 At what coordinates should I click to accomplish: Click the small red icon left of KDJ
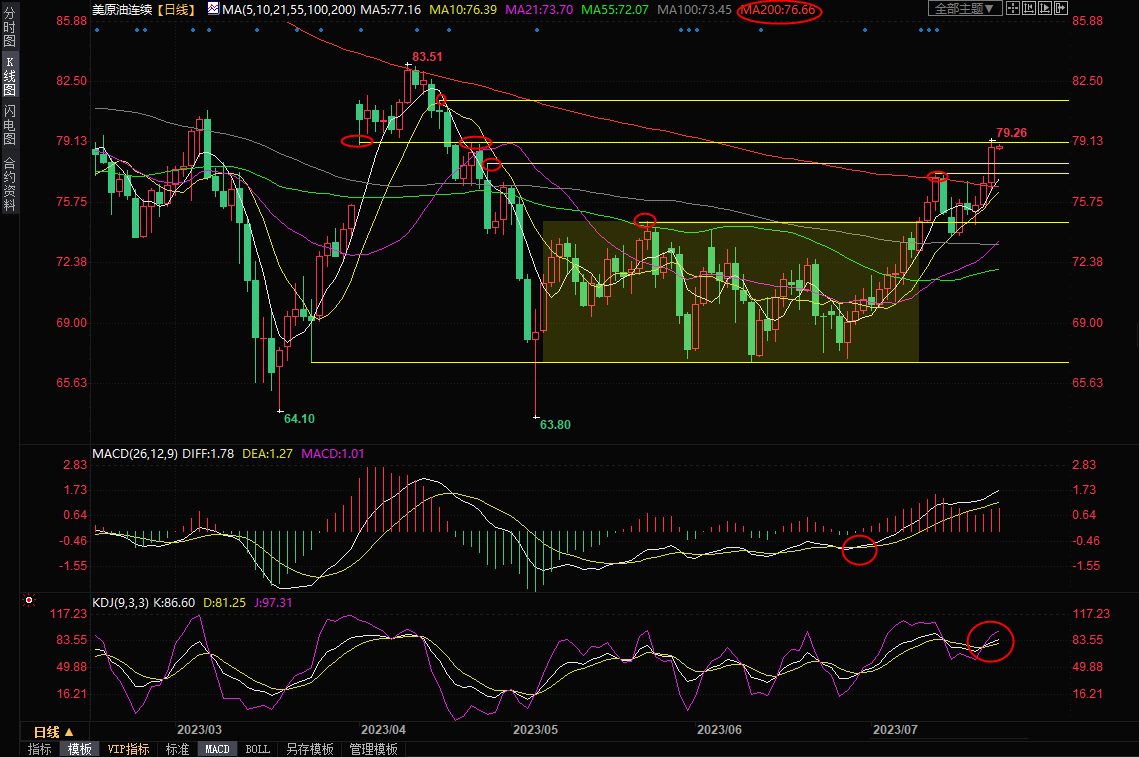[28, 601]
